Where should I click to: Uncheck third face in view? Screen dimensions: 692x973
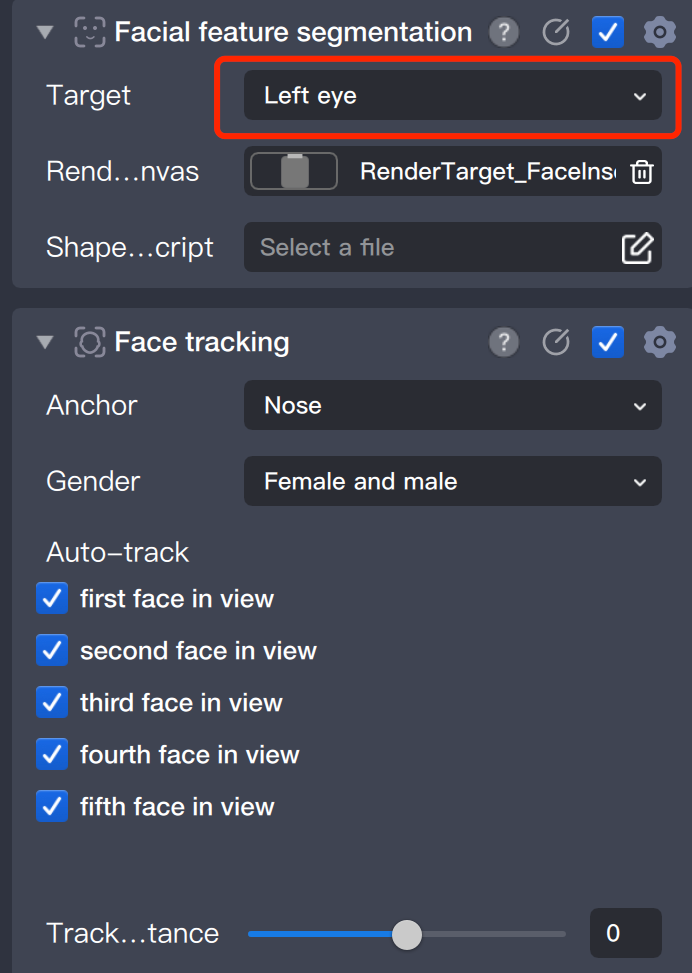(x=51, y=703)
